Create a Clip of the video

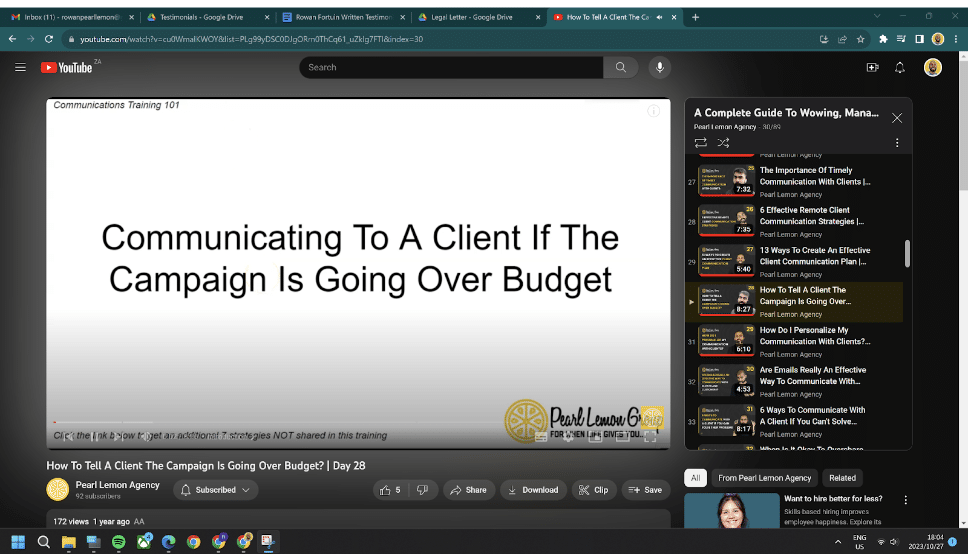593,490
